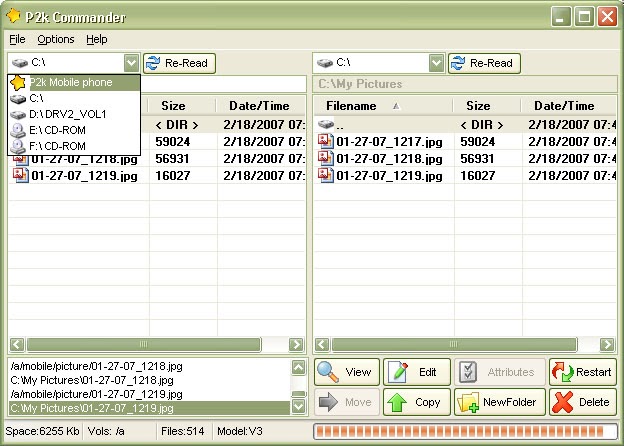
Task: Click the Restart button
Action: point(583,372)
